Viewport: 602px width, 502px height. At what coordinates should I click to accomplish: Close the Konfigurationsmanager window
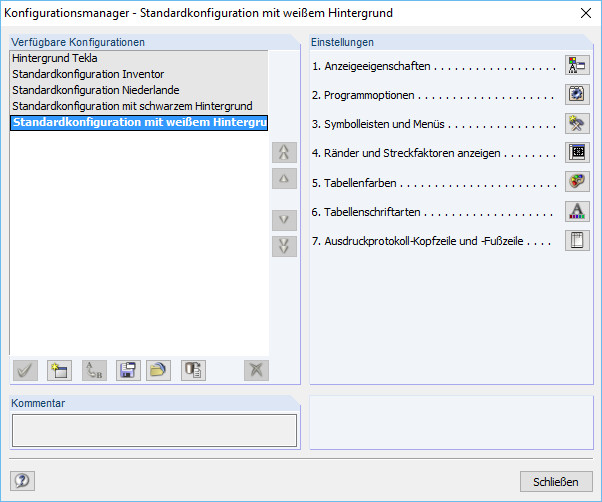(x=586, y=13)
